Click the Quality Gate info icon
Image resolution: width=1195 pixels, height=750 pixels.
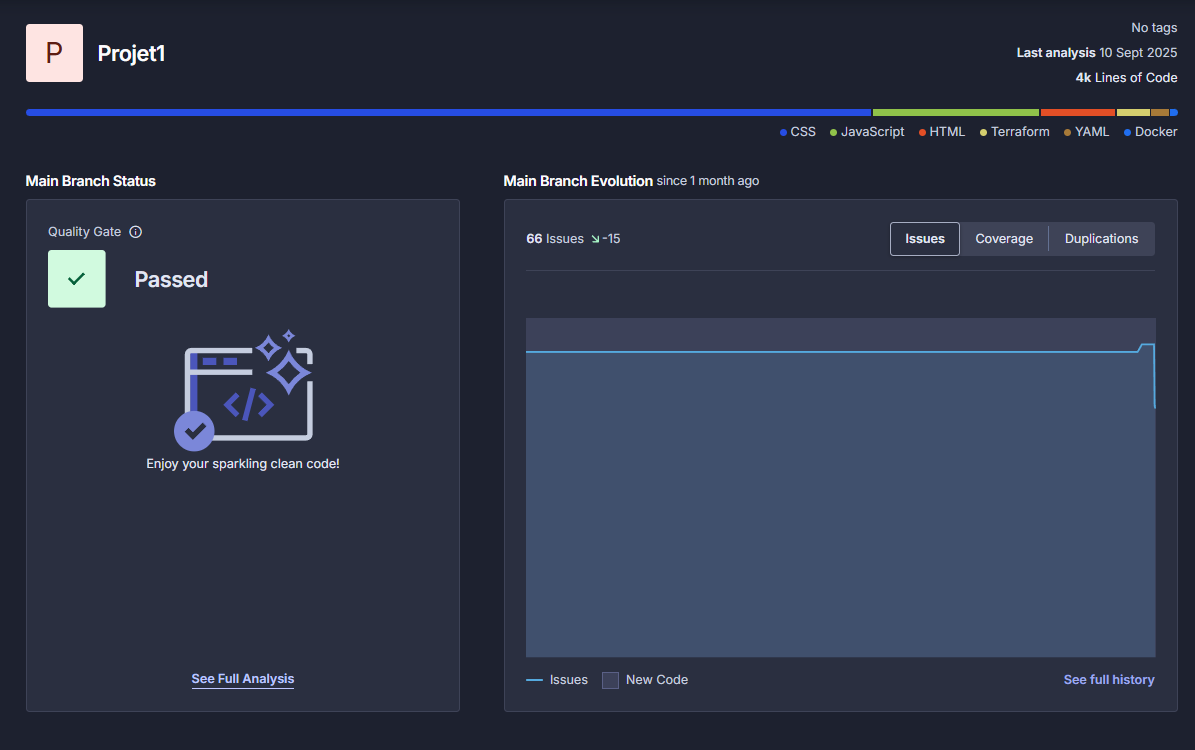[x=136, y=232]
